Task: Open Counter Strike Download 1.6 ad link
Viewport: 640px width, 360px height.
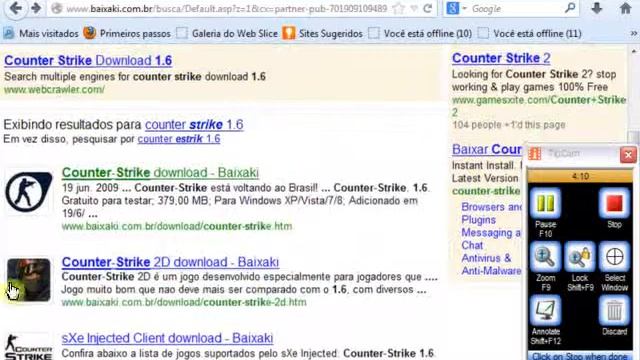Action: [x=88, y=60]
